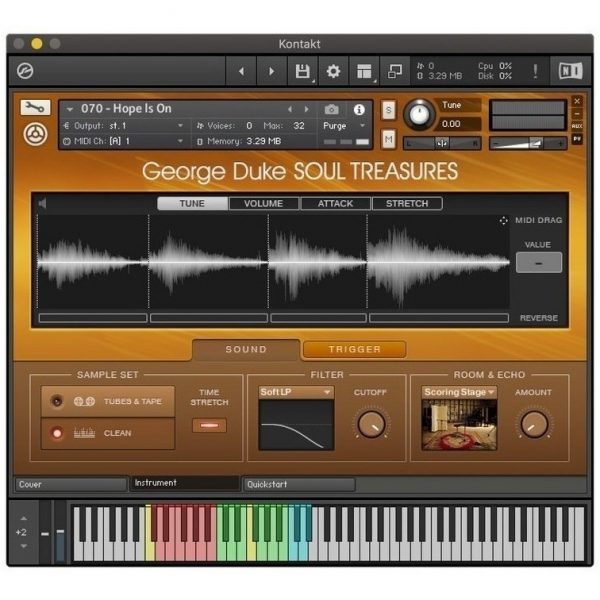
Task: Take a snapshot with camera icon
Action: (331, 110)
